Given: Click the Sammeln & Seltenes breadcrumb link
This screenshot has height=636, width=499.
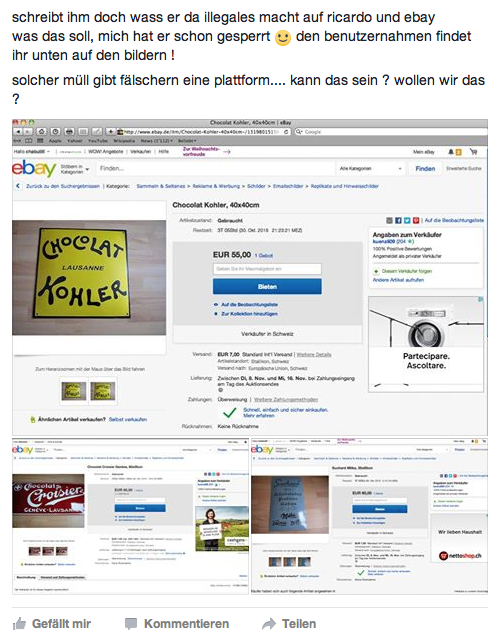Looking at the screenshot, I should (x=161, y=186).
